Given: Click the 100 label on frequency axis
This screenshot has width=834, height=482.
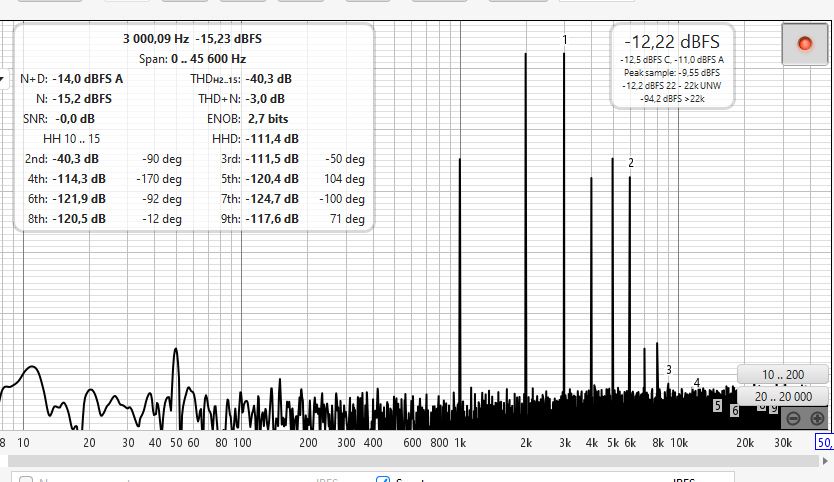Looking at the screenshot, I should pyautogui.click(x=243, y=443).
